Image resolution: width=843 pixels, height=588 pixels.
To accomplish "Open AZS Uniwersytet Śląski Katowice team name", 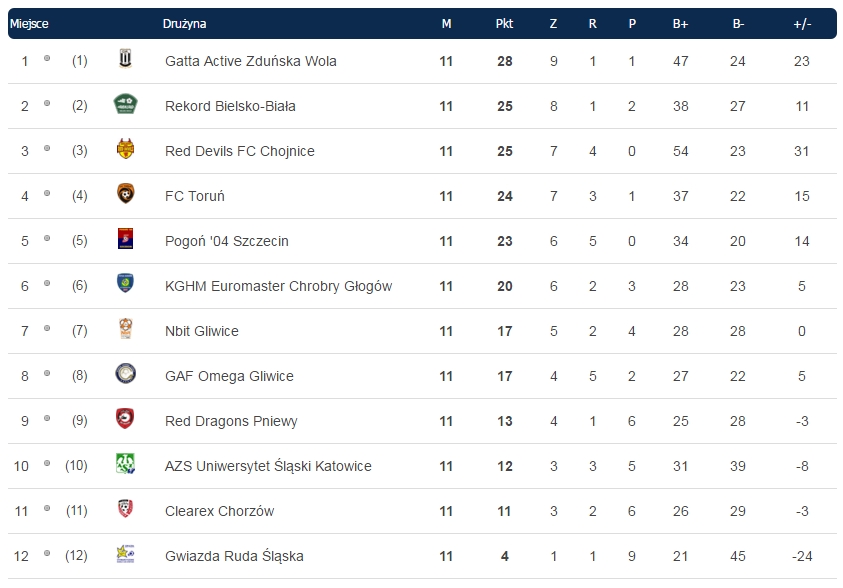I will point(268,466).
